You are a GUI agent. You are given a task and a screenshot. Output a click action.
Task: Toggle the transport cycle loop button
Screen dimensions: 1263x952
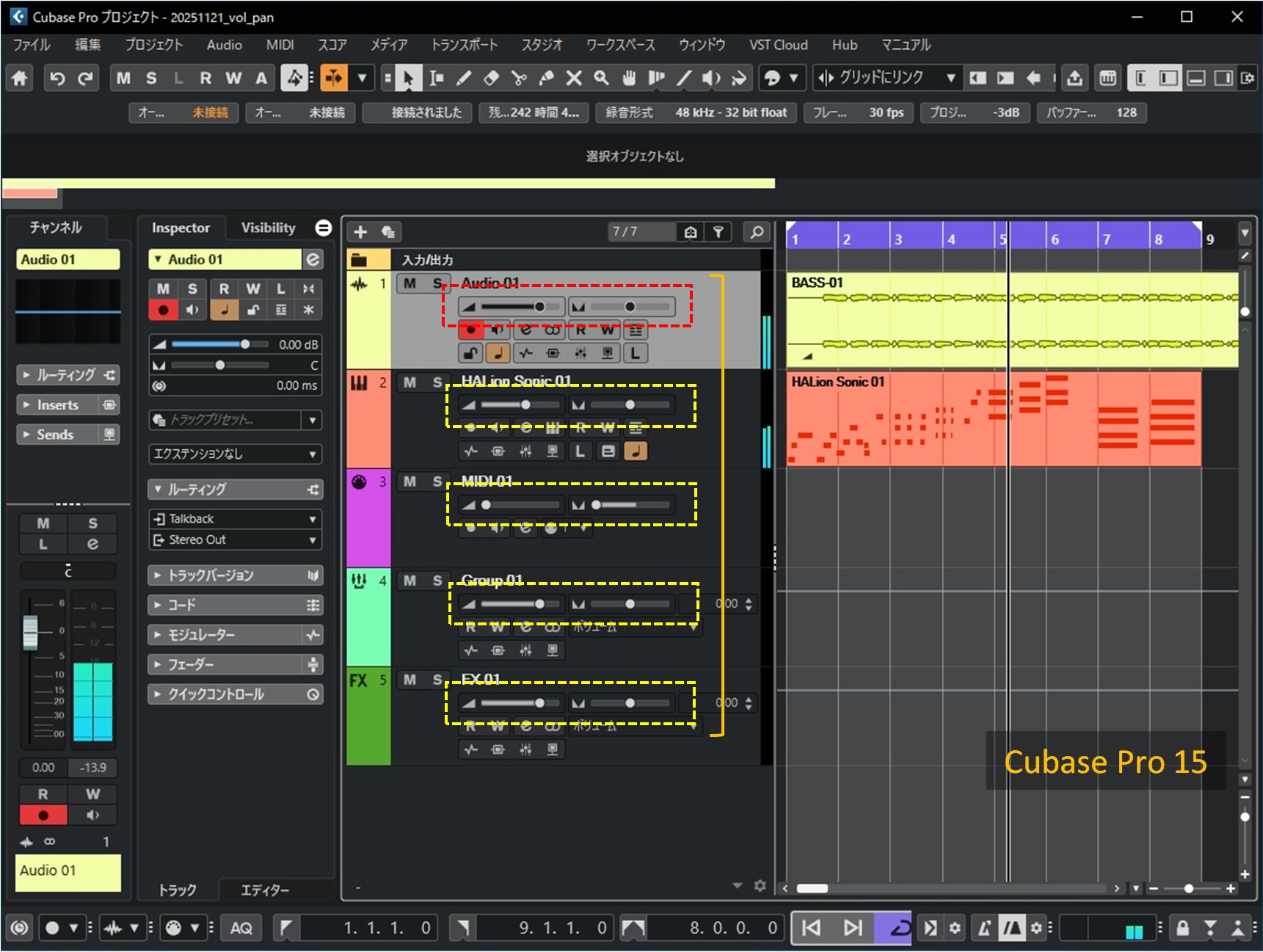pyautogui.click(x=897, y=928)
